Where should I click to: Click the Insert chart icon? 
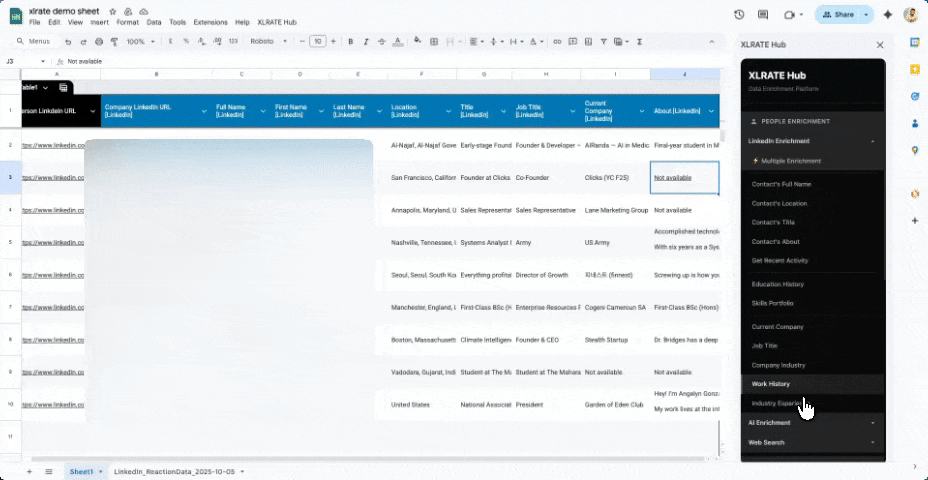click(x=588, y=41)
